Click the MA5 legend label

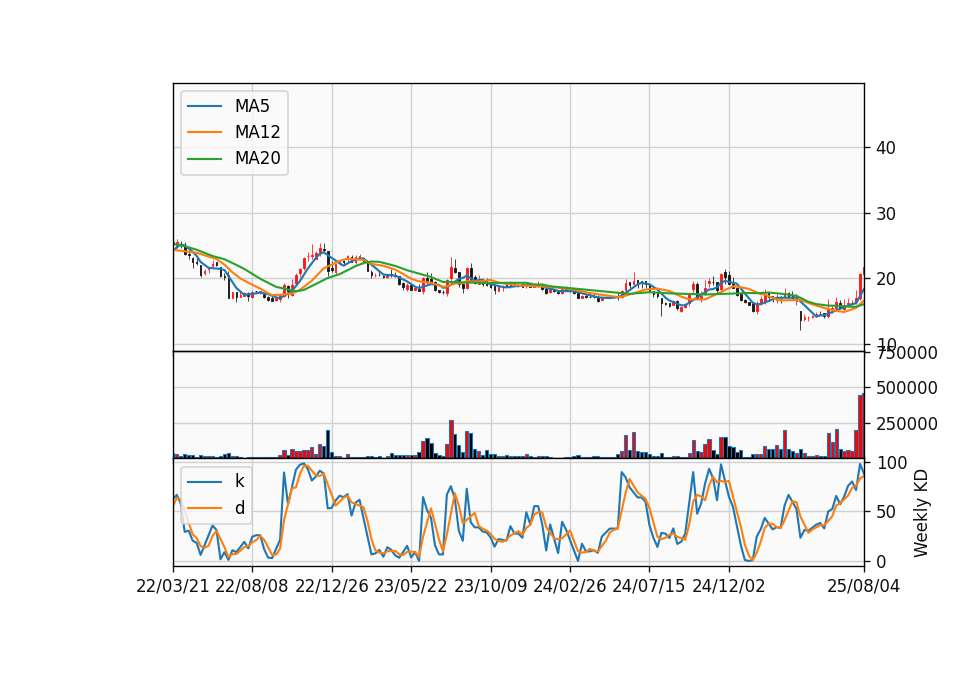[x=252, y=106]
